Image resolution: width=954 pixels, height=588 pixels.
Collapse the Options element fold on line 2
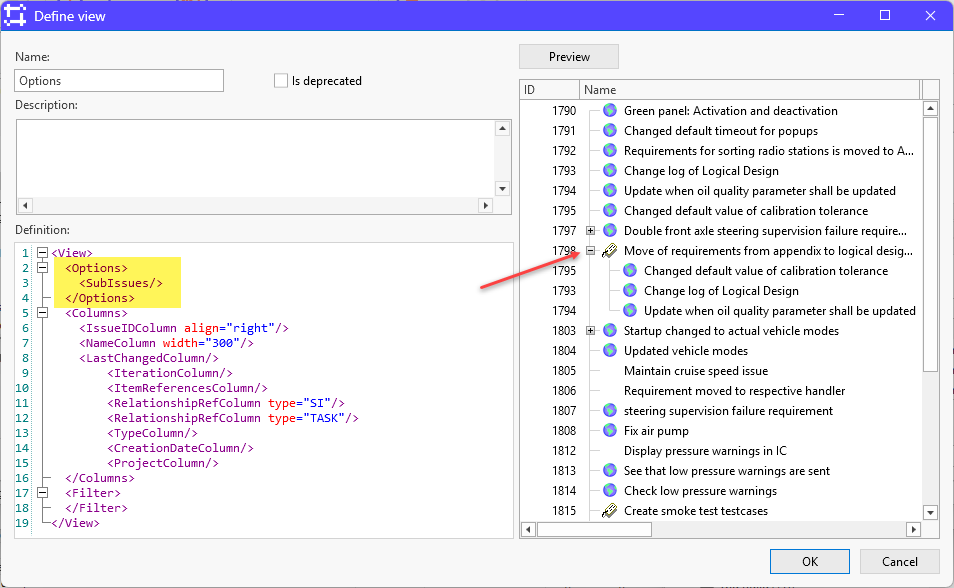(42, 268)
